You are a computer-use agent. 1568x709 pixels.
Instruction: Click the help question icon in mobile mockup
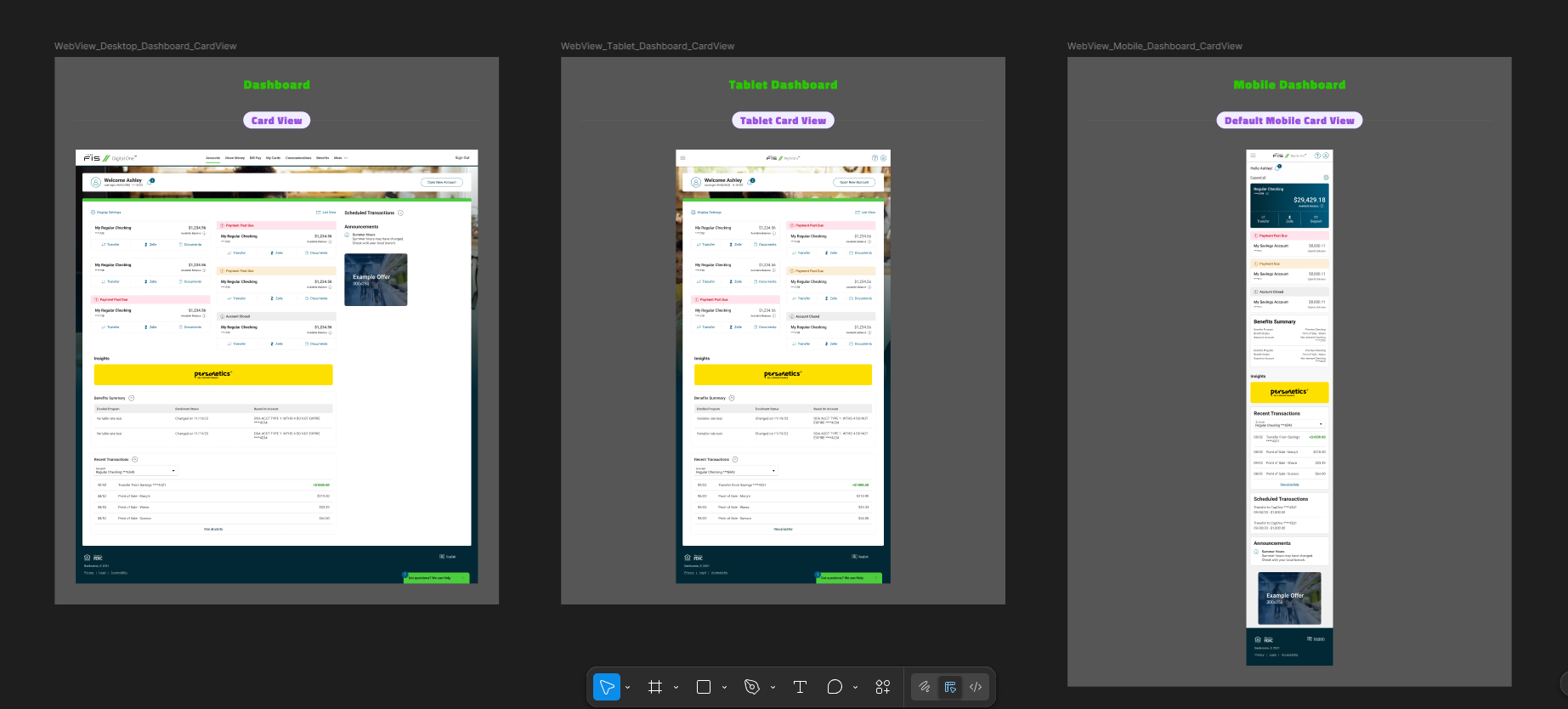point(1317,156)
